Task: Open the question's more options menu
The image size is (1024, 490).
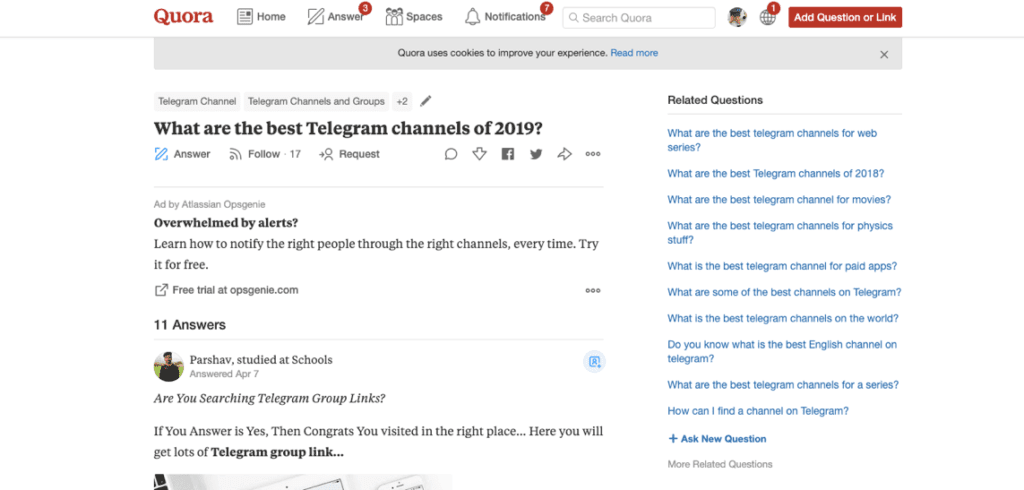Action: tap(593, 154)
